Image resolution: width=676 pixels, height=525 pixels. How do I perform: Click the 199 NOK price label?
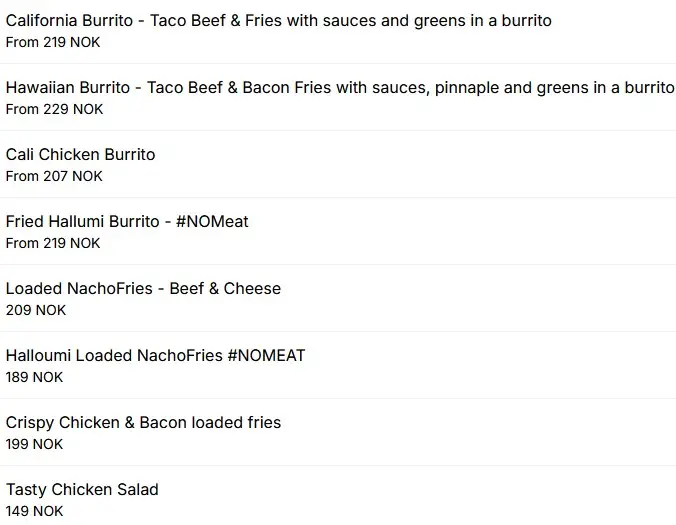[x=34, y=444]
